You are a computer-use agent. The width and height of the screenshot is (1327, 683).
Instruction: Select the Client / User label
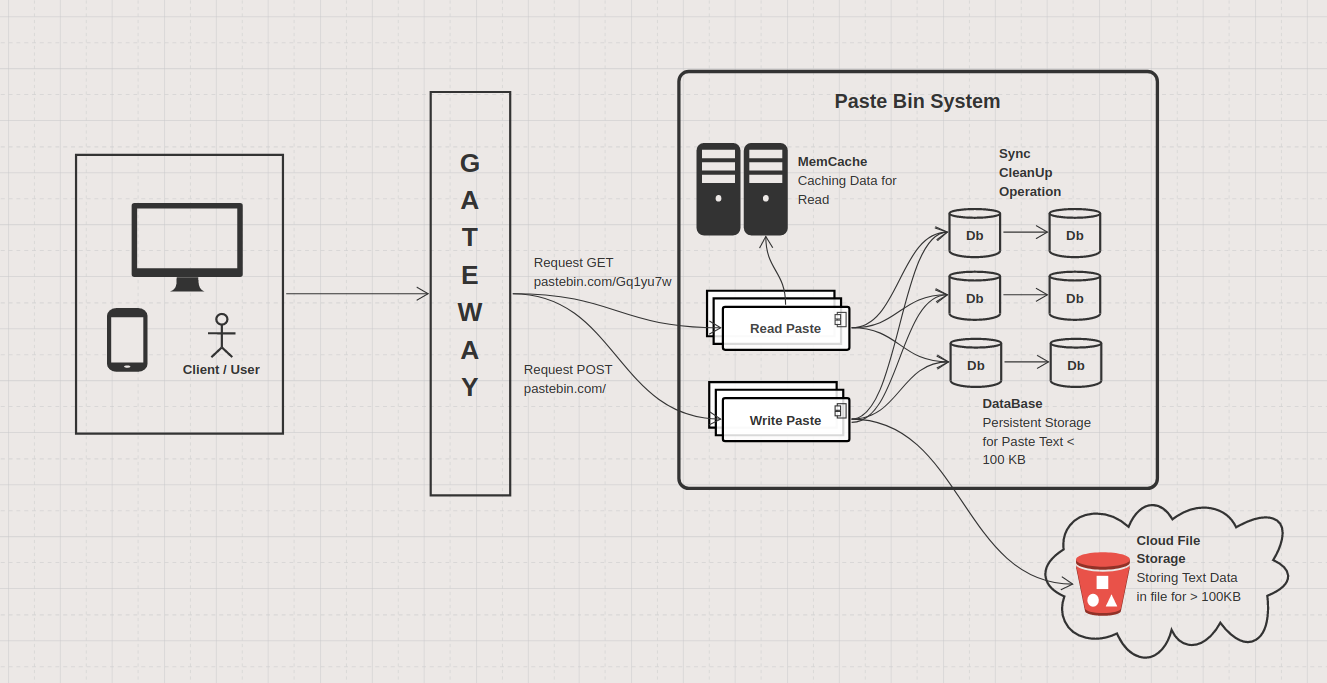pos(221,370)
